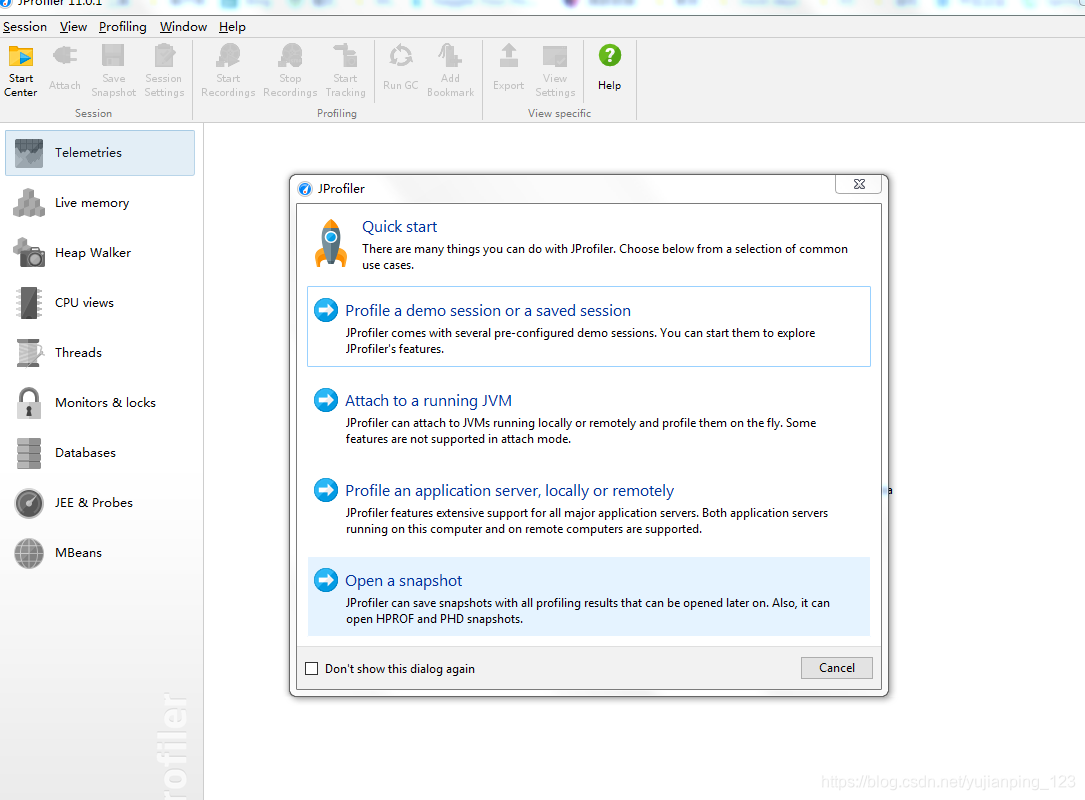The height and width of the screenshot is (800, 1085).
Task: Open the JEE & Probes sidebar section
Action: tap(100, 502)
